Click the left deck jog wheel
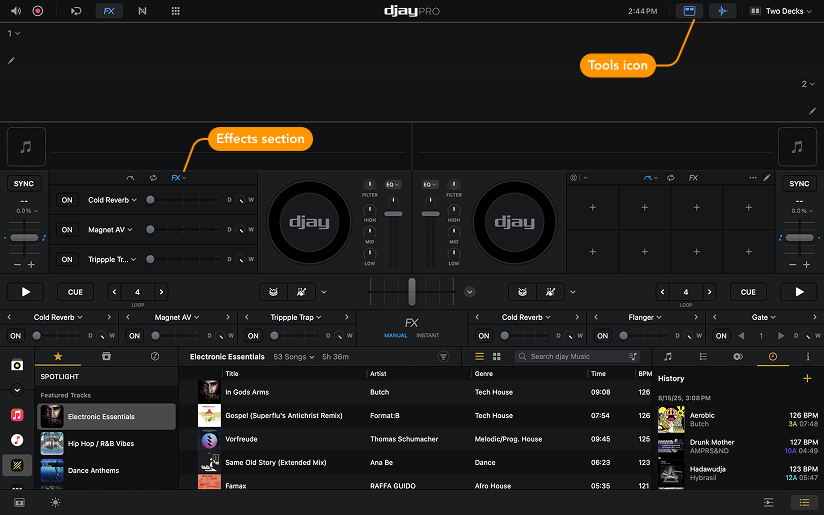This screenshot has height=515, width=824. pos(309,222)
